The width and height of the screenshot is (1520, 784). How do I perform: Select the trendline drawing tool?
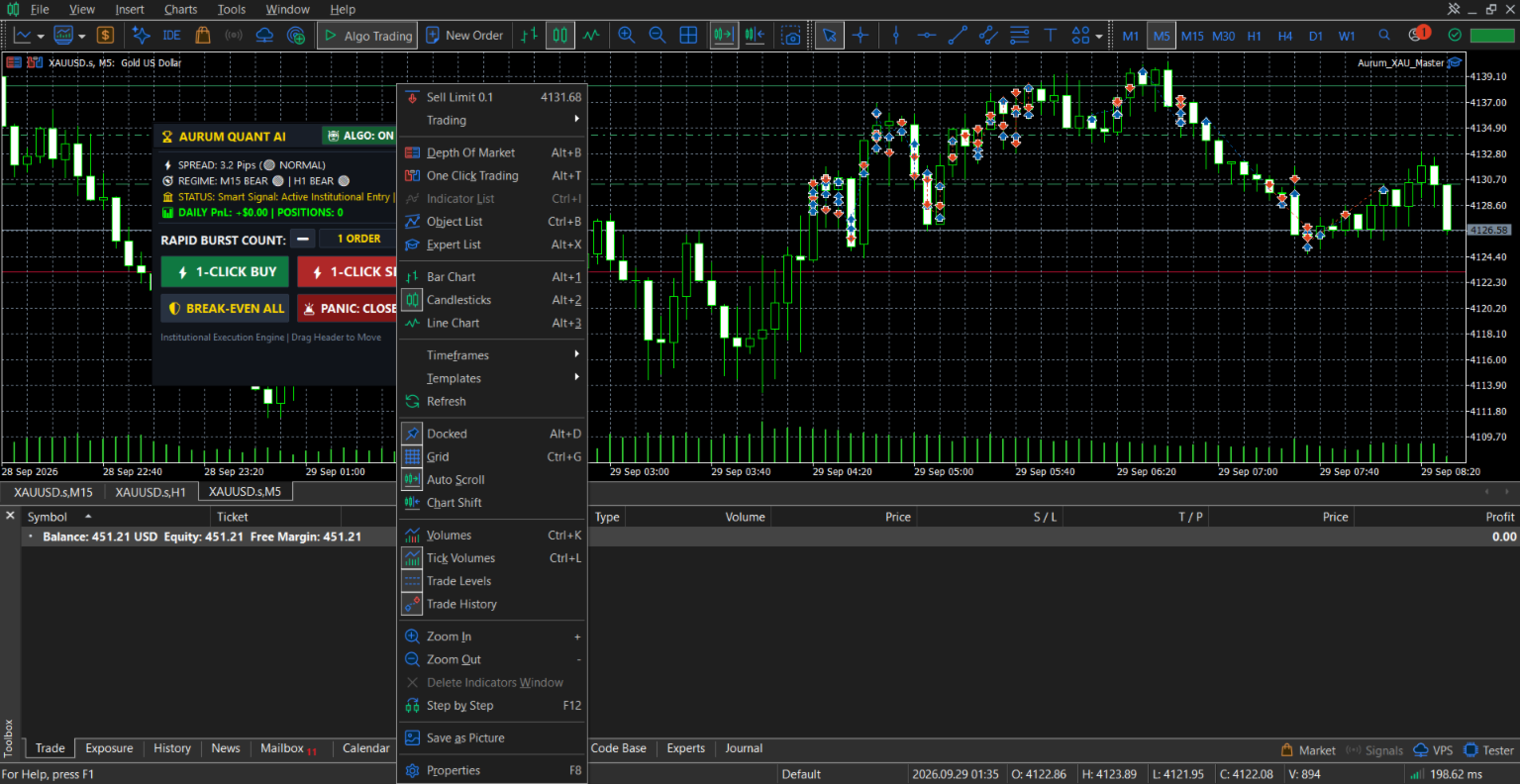958,36
